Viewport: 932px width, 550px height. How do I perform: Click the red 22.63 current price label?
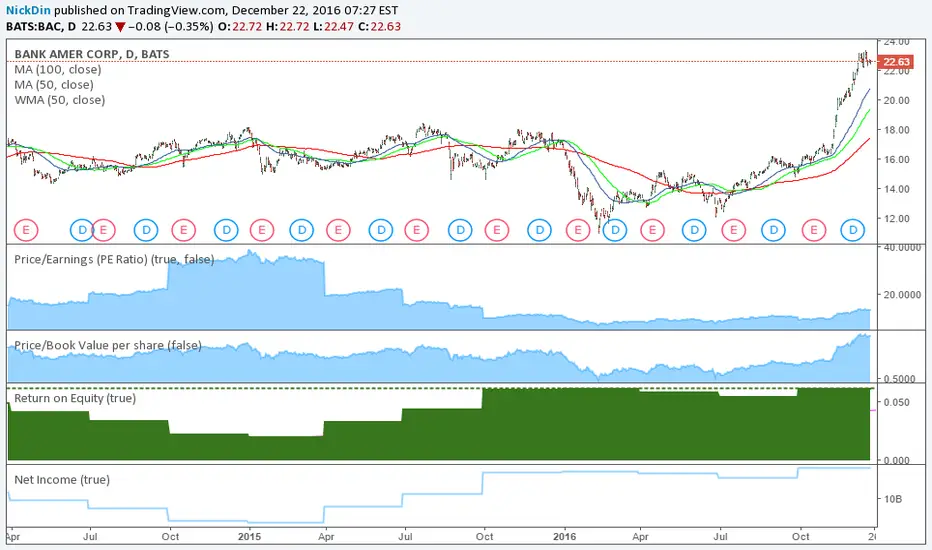pyautogui.click(x=895, y=62)
